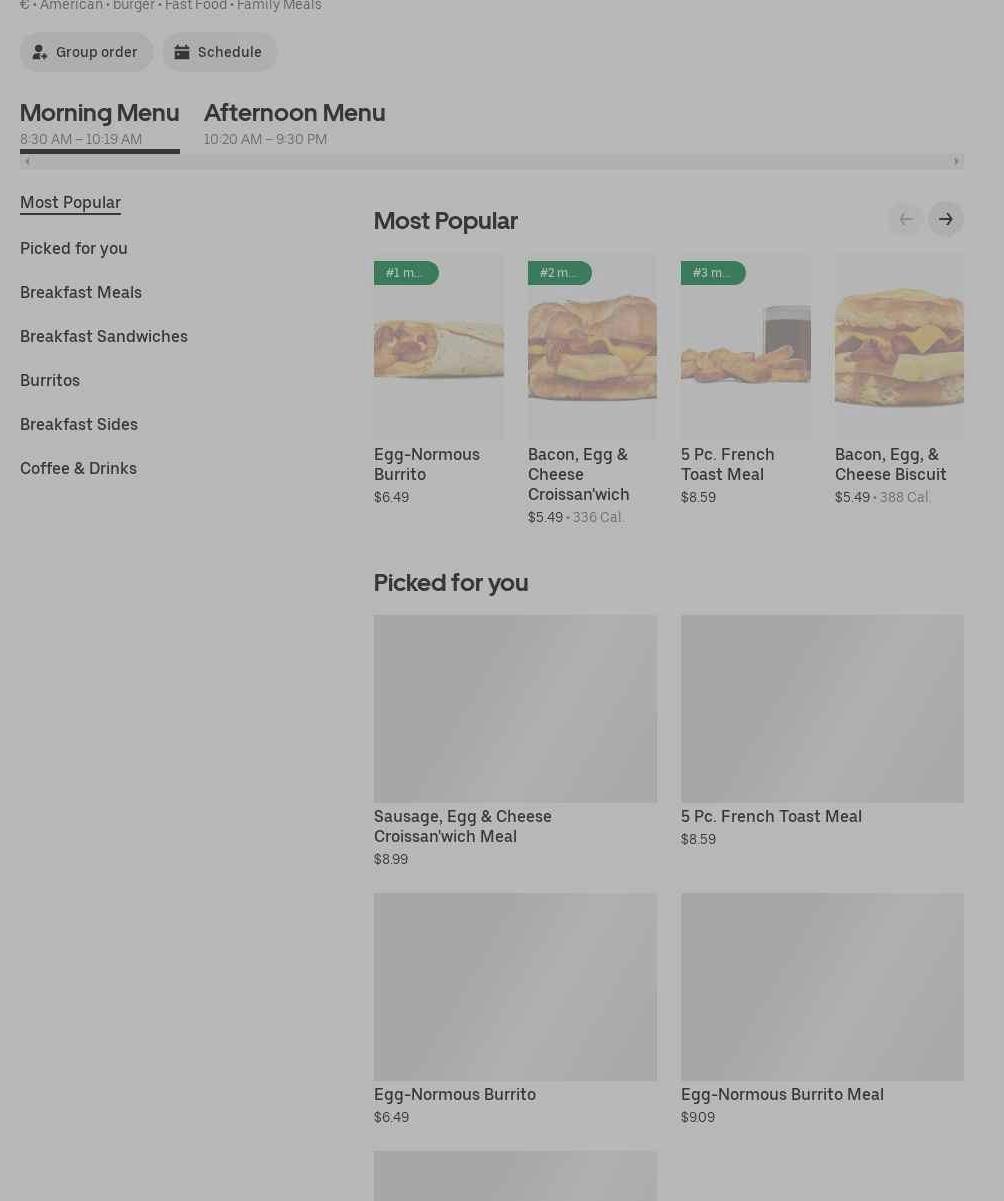Open the Coffee & Drinks category
Viewport: 1004px width, 1201px height.
(x=78, y=468)
